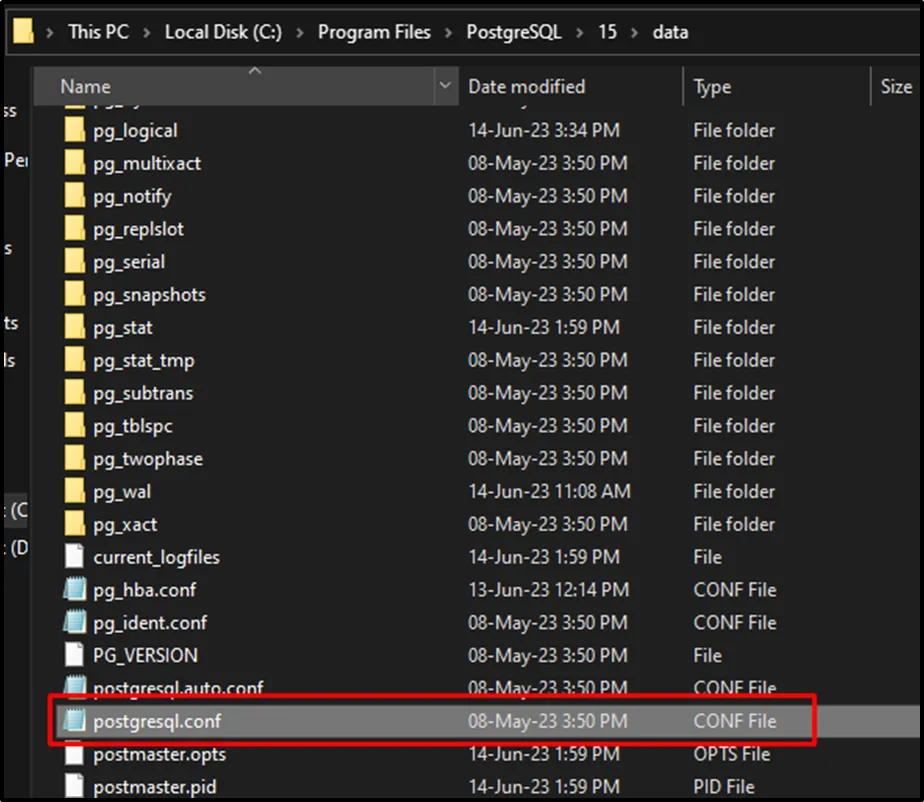The width and height of the screenshot is (924, 802).
Task: Go to the 15 folder breadcrumb
Action: coord(607,32)
